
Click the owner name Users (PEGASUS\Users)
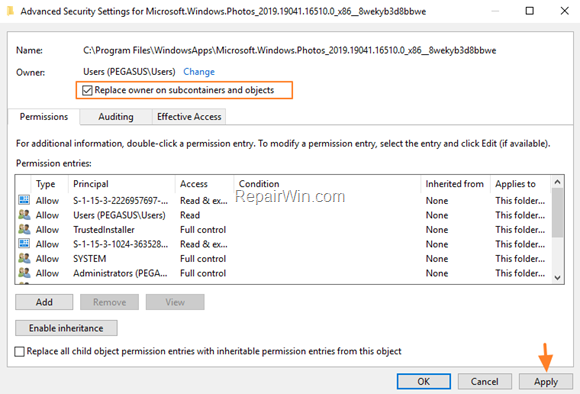[x=129, y=72]
